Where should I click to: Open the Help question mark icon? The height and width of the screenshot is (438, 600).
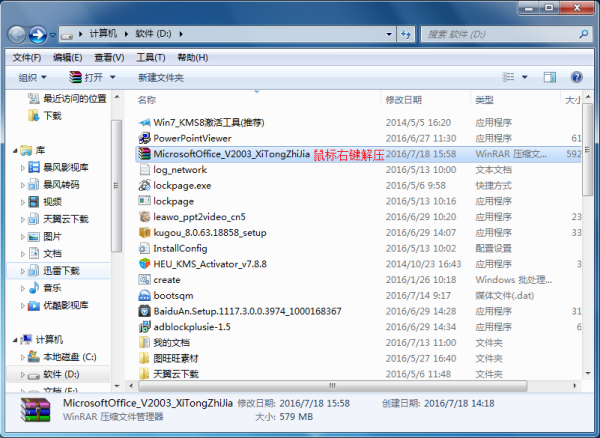pyautogui.click(x=576, y=77)
